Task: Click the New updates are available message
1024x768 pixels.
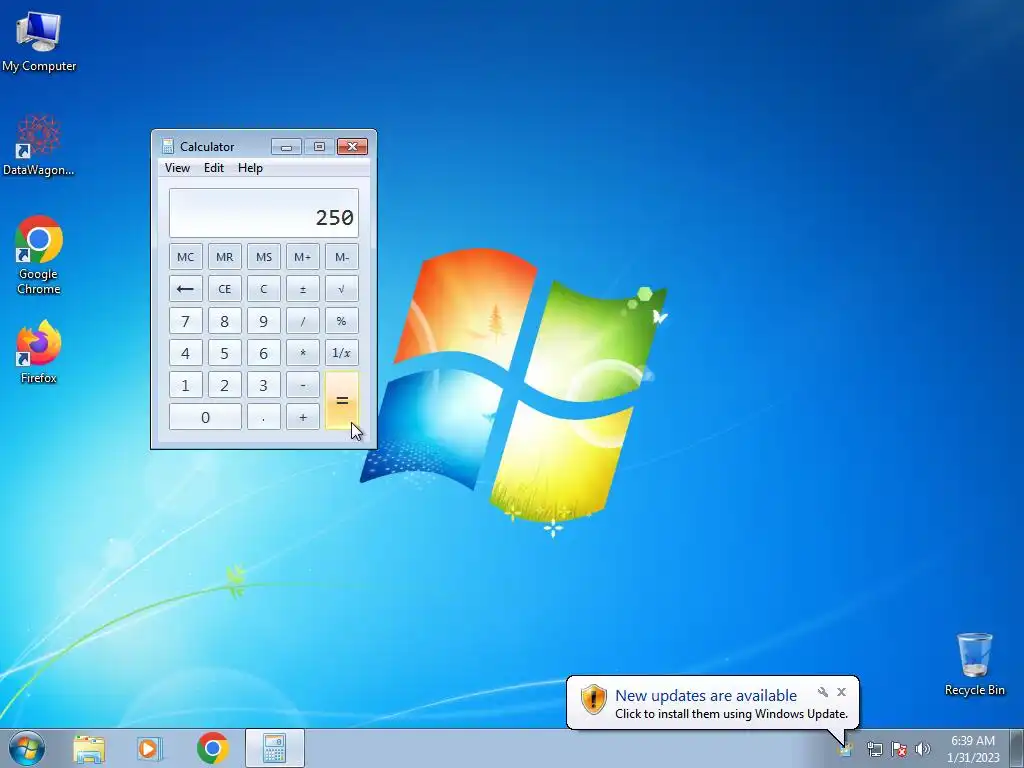Action: point(705,696)
